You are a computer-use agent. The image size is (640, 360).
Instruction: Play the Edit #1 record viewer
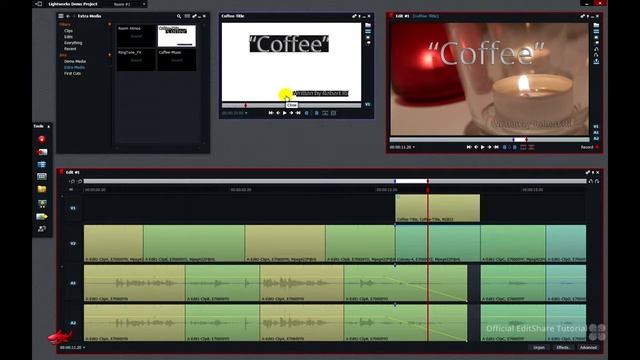[482, 147]
